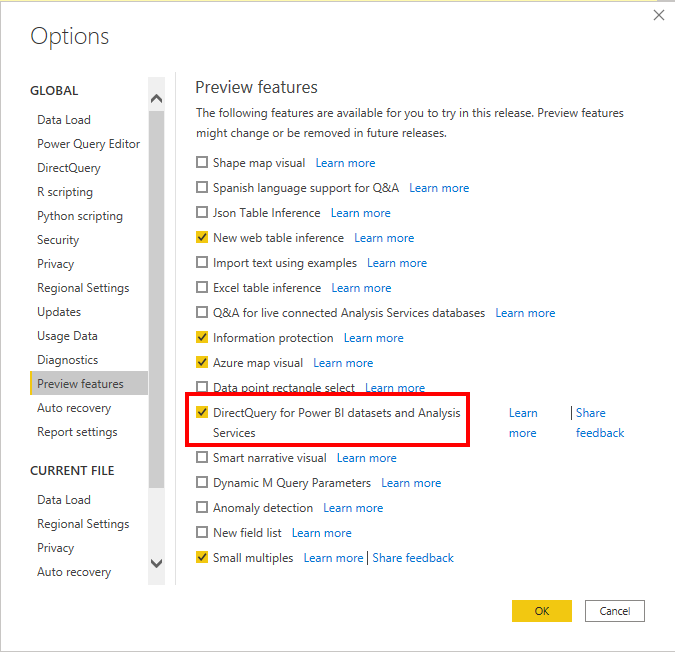The height and width of the screenshot is (652, 675).
Task: Confirm changes with the OK button
Action: 542,611
